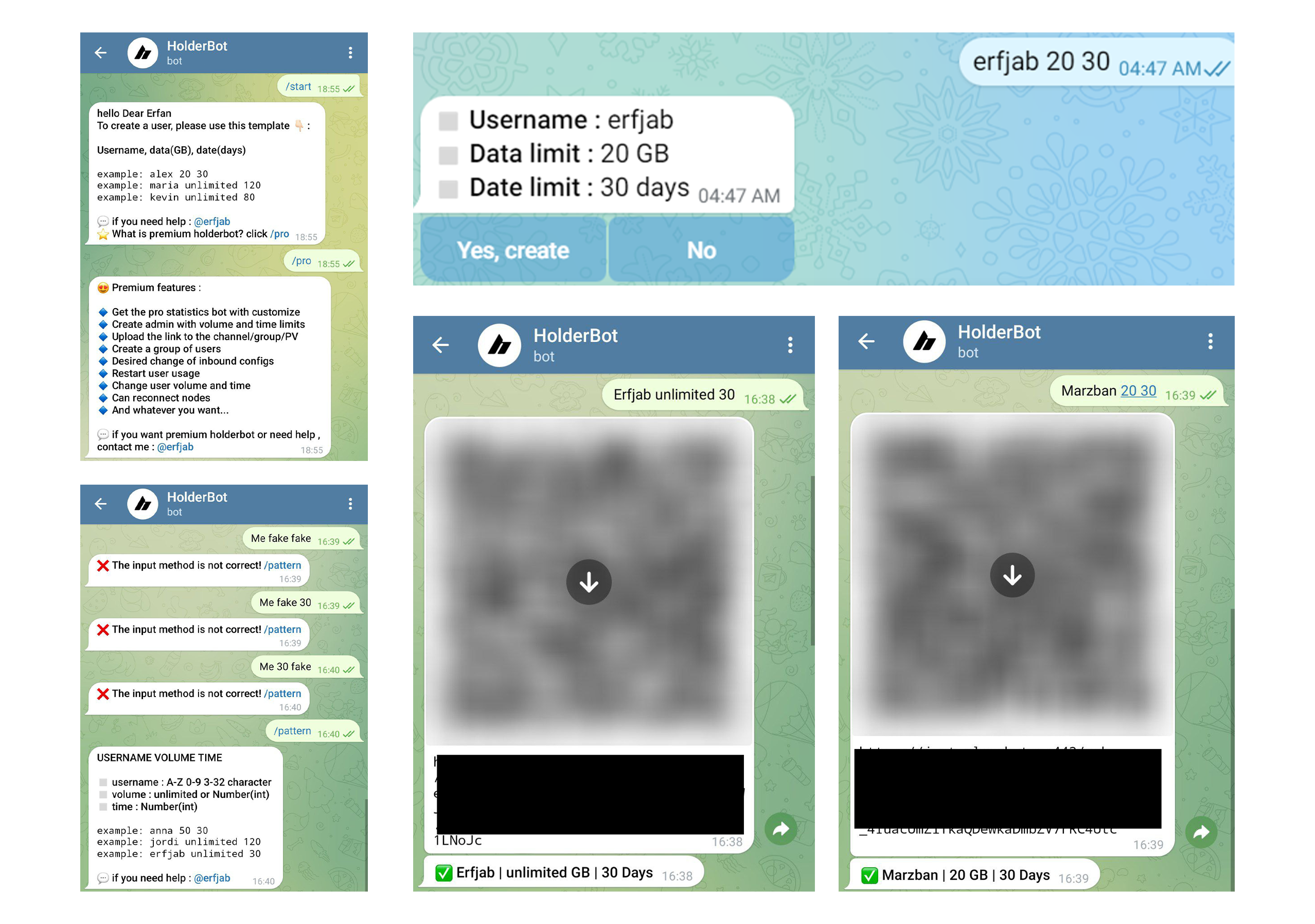This screenshot has width=1315, height=924.
Task: Click back arrow in top-left HolderBot header
Action: pyautogui.click(x=101, y=52)
